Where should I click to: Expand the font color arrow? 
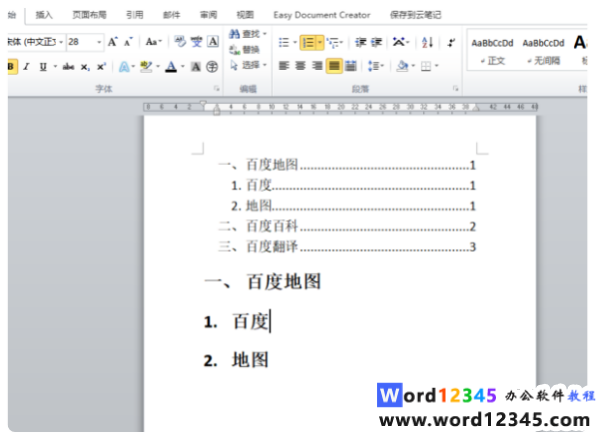(183, 67)
